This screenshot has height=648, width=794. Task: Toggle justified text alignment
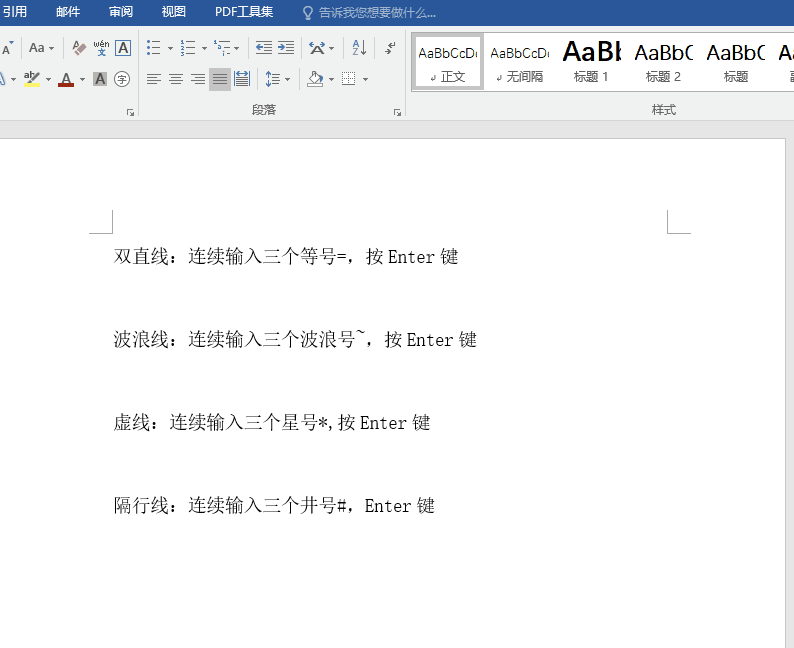coord(219,79)
